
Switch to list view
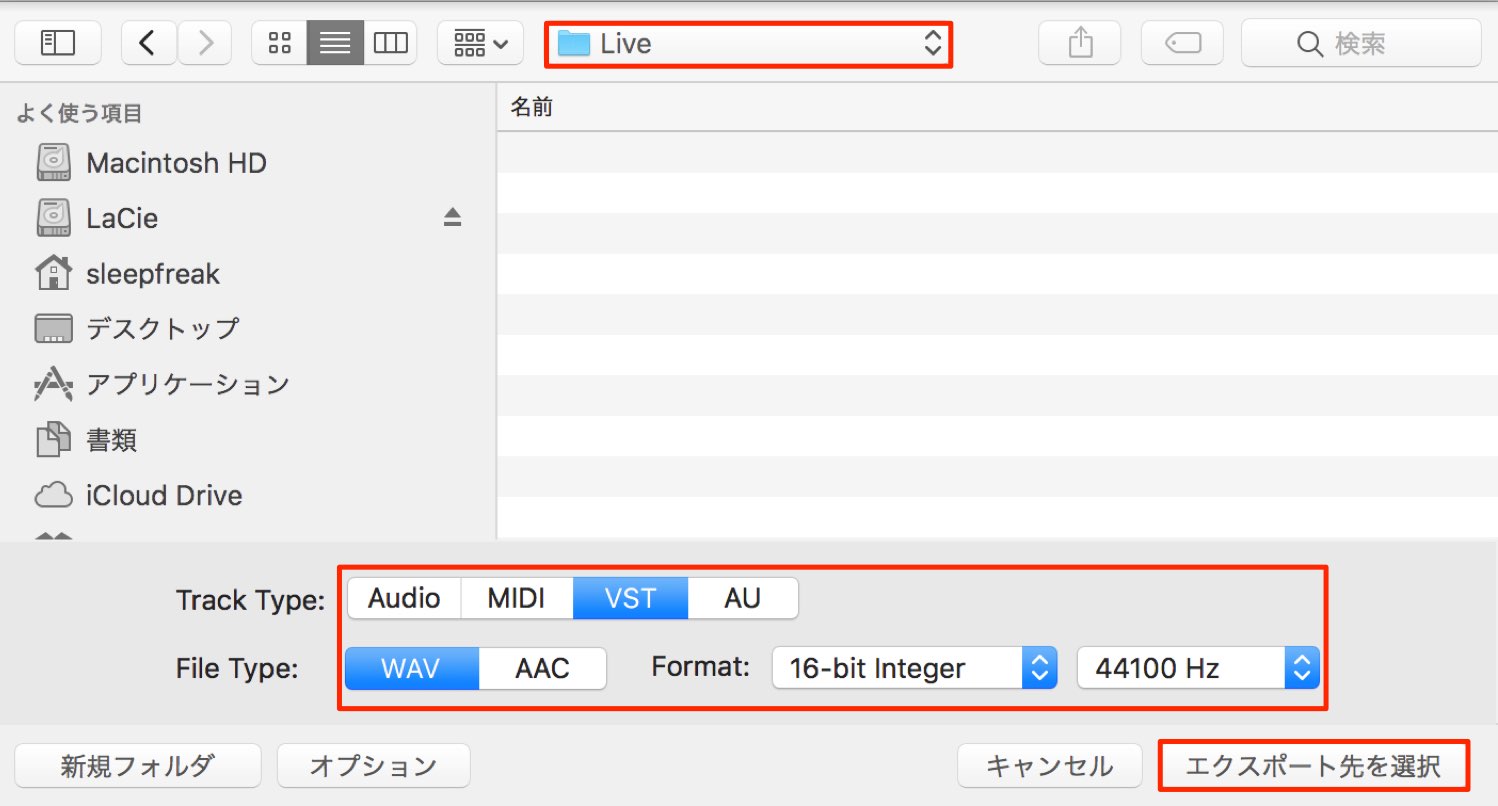[x=335, y=43]
